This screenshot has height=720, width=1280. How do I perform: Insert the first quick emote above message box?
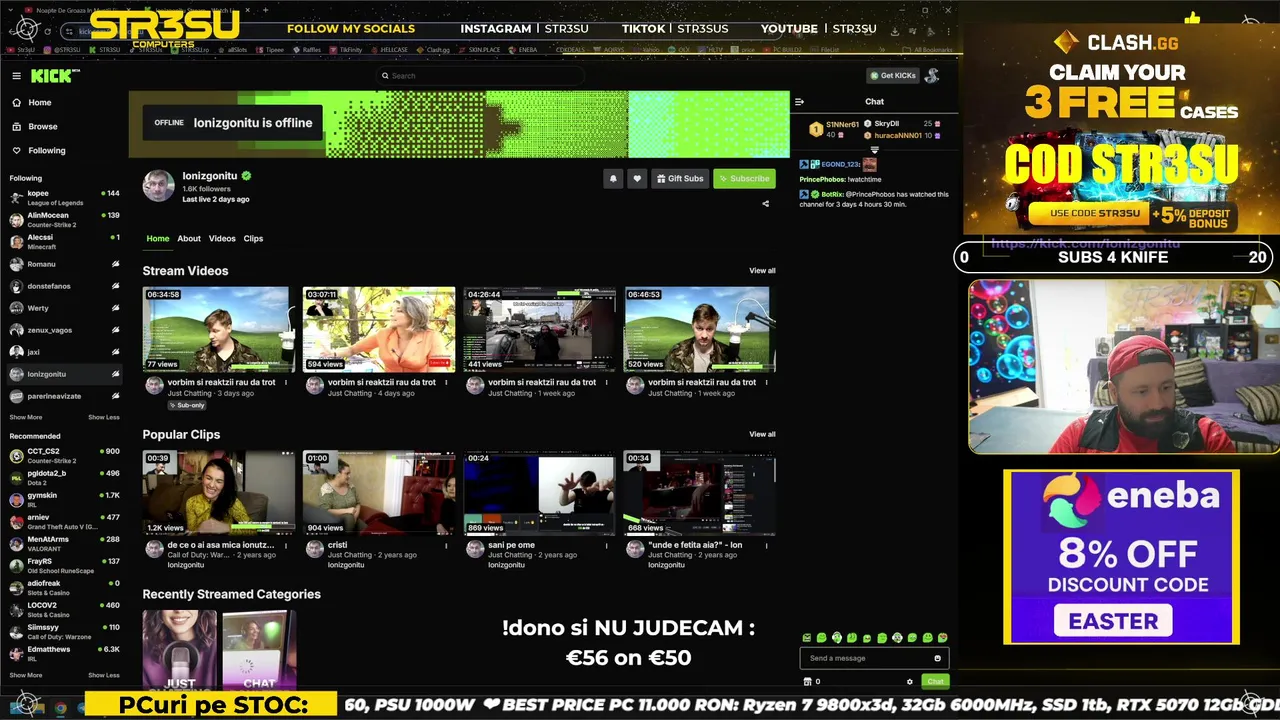(x=807, y=638)
